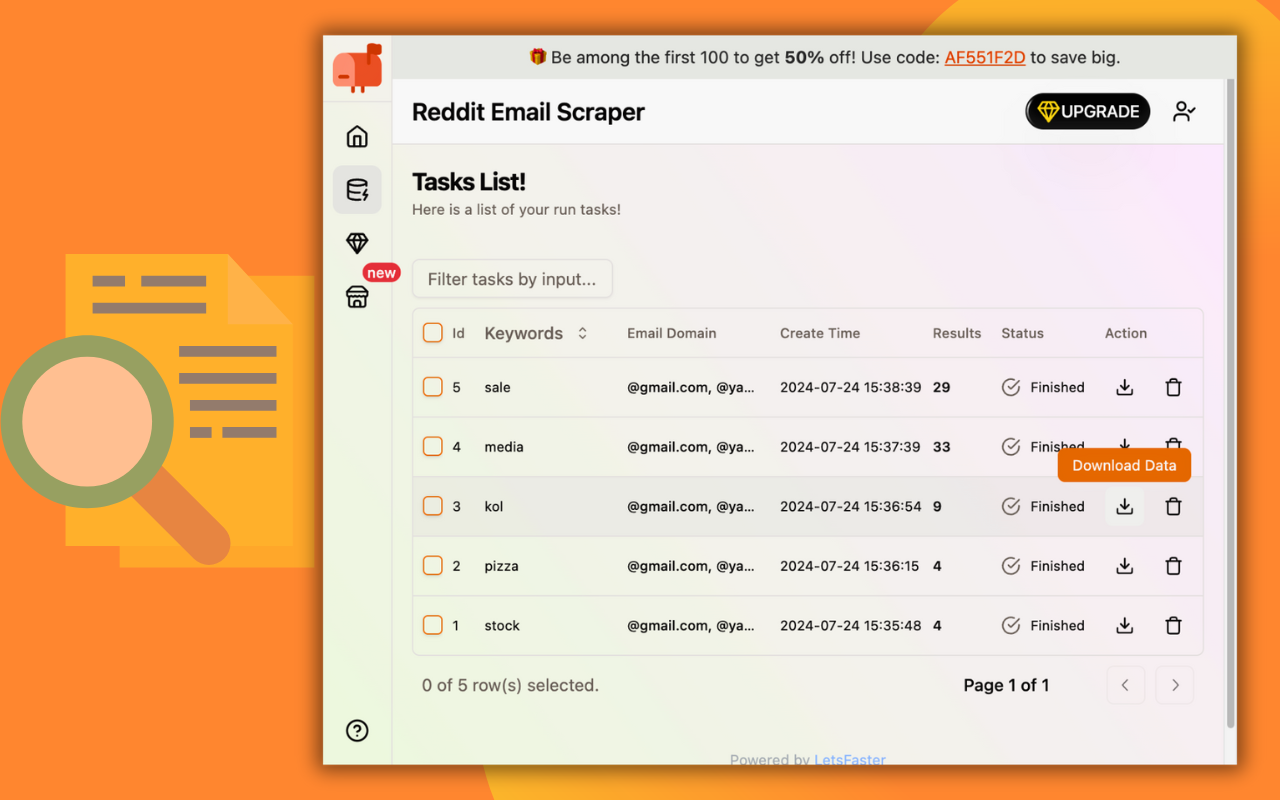Image resolution: width=1280 pixels, height=800 pixels.
Task: Go to the next page of tasks
Action: [1175, 685]
